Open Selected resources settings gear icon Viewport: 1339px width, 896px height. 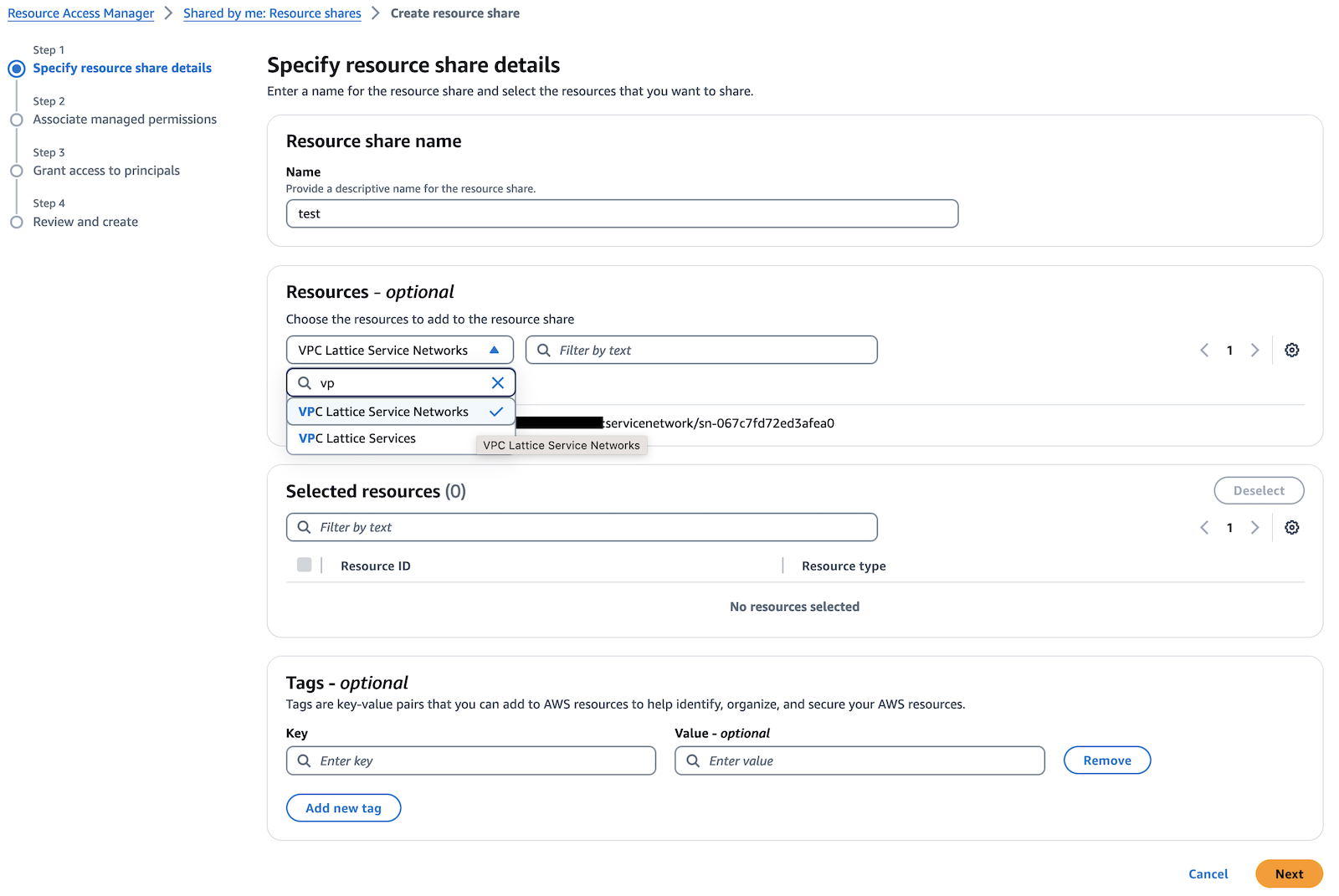coord(1291,528)
